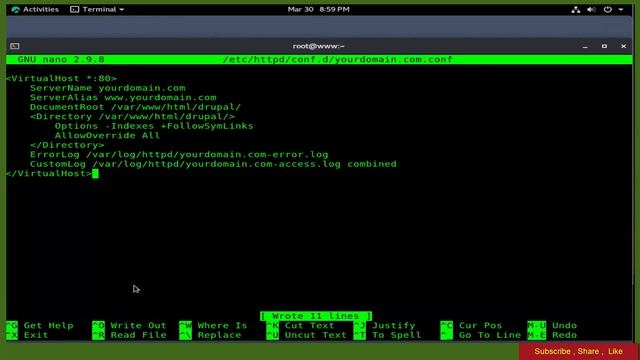
Task: Click the M-E Redo shortcut
Action: pos(552,335)
